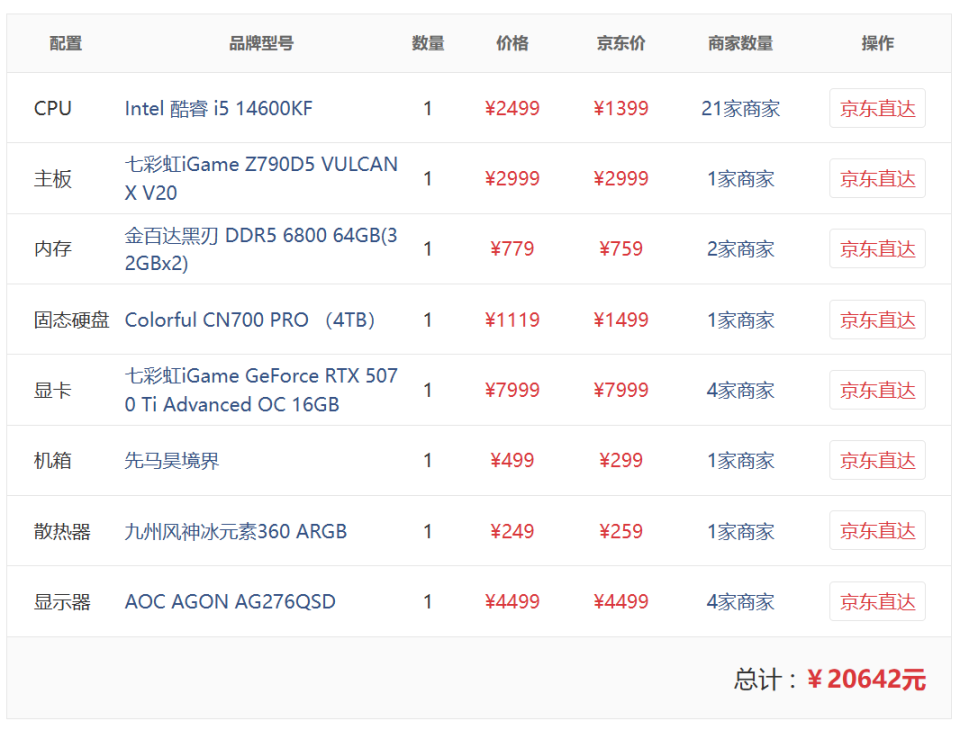Screen dimensions: 960x730
Task: Click 京东直达 button in 内存 row
Action: coord(877,249)
